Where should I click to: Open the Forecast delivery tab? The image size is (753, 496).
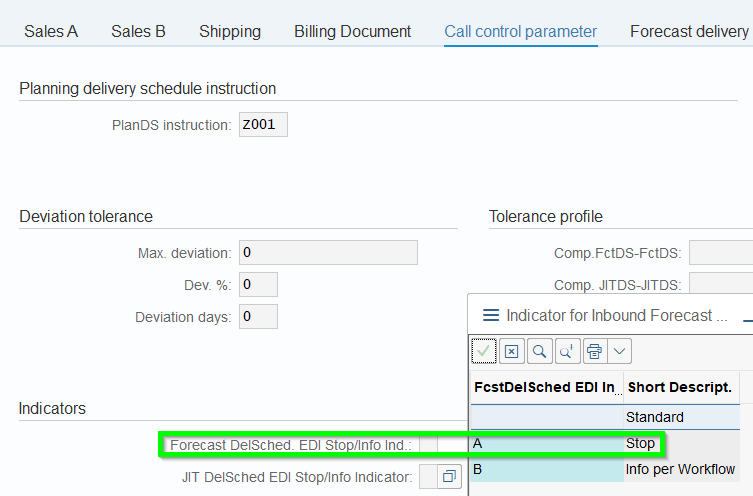[x=689, y=31]
